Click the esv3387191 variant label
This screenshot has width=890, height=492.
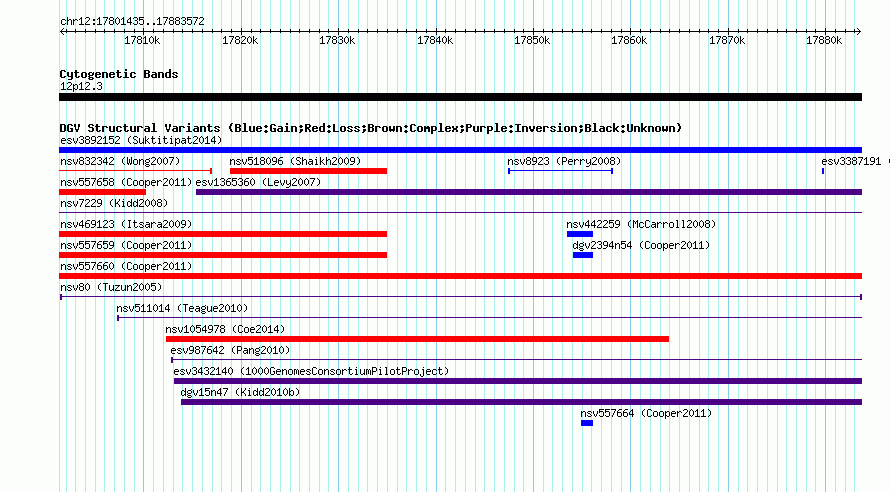click(851, 161)
